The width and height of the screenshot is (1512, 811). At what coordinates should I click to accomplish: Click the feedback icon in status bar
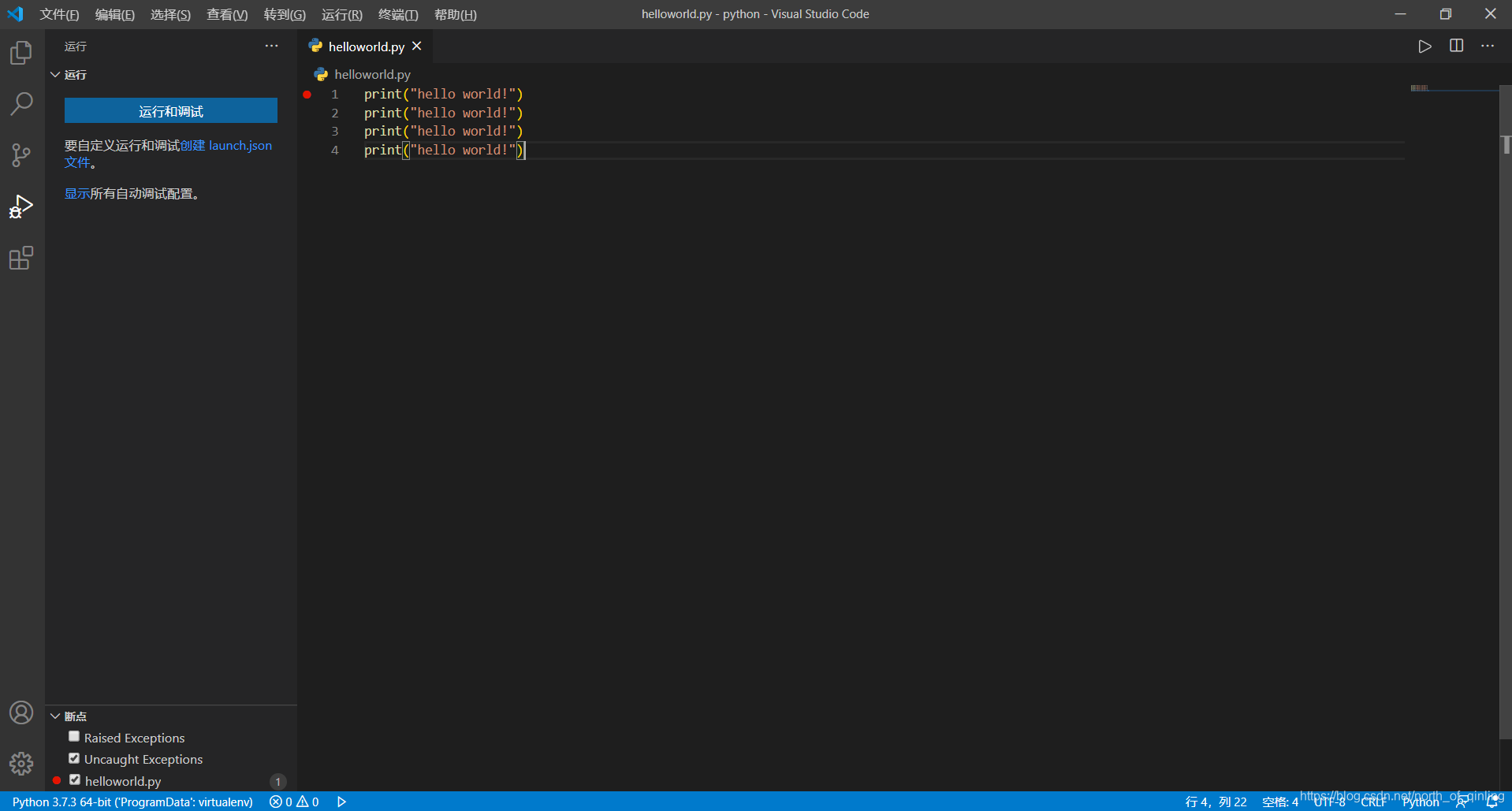(1462, 802)
